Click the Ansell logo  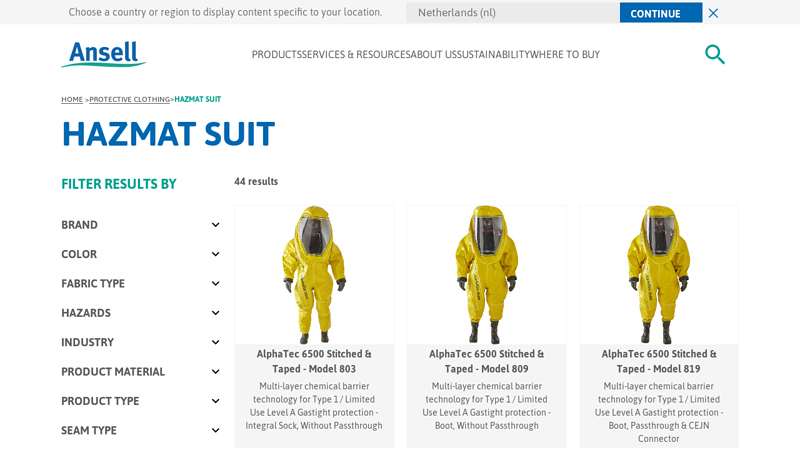click(104, 54)
